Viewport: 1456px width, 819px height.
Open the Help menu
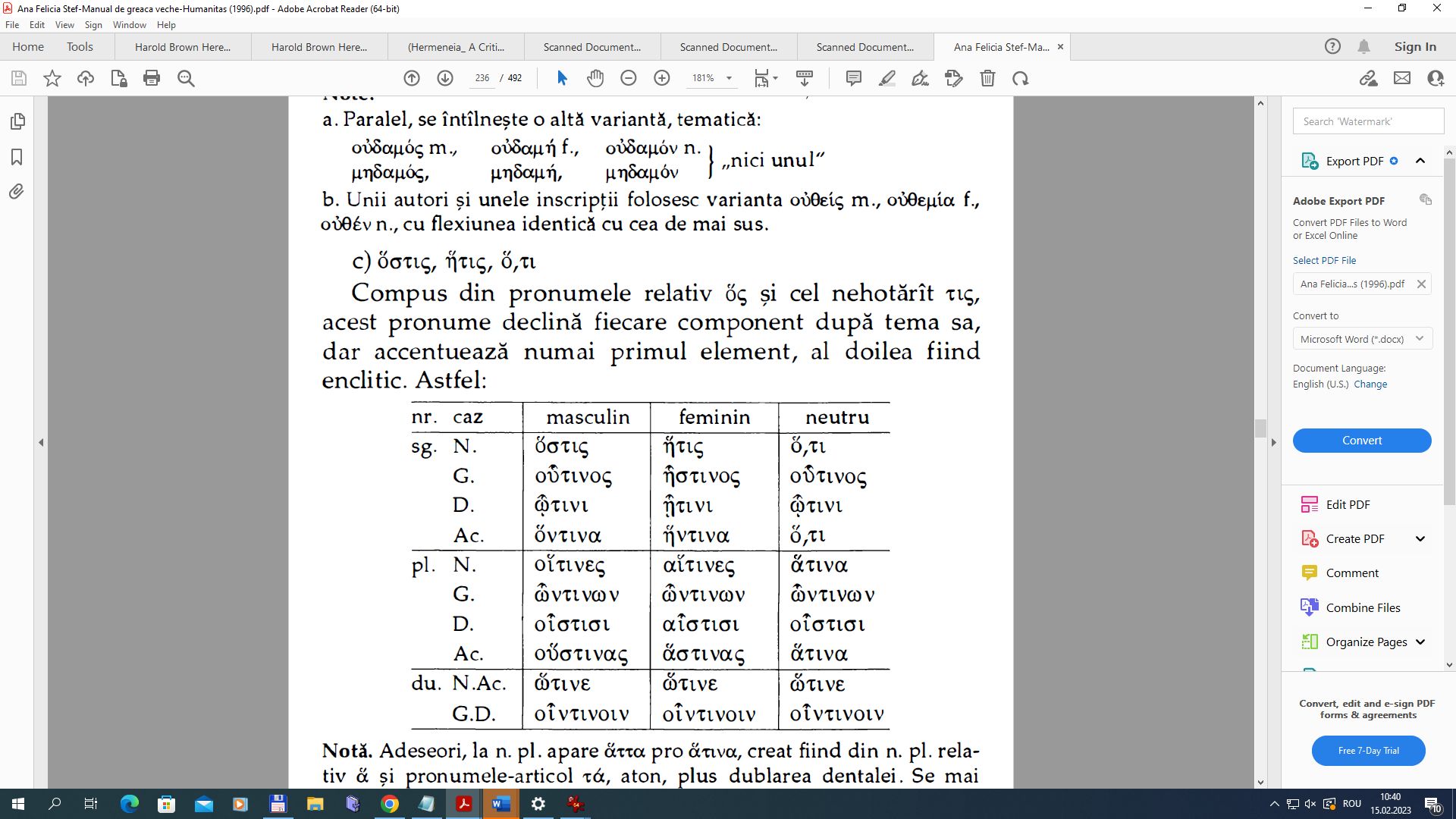tap(166, 25)
